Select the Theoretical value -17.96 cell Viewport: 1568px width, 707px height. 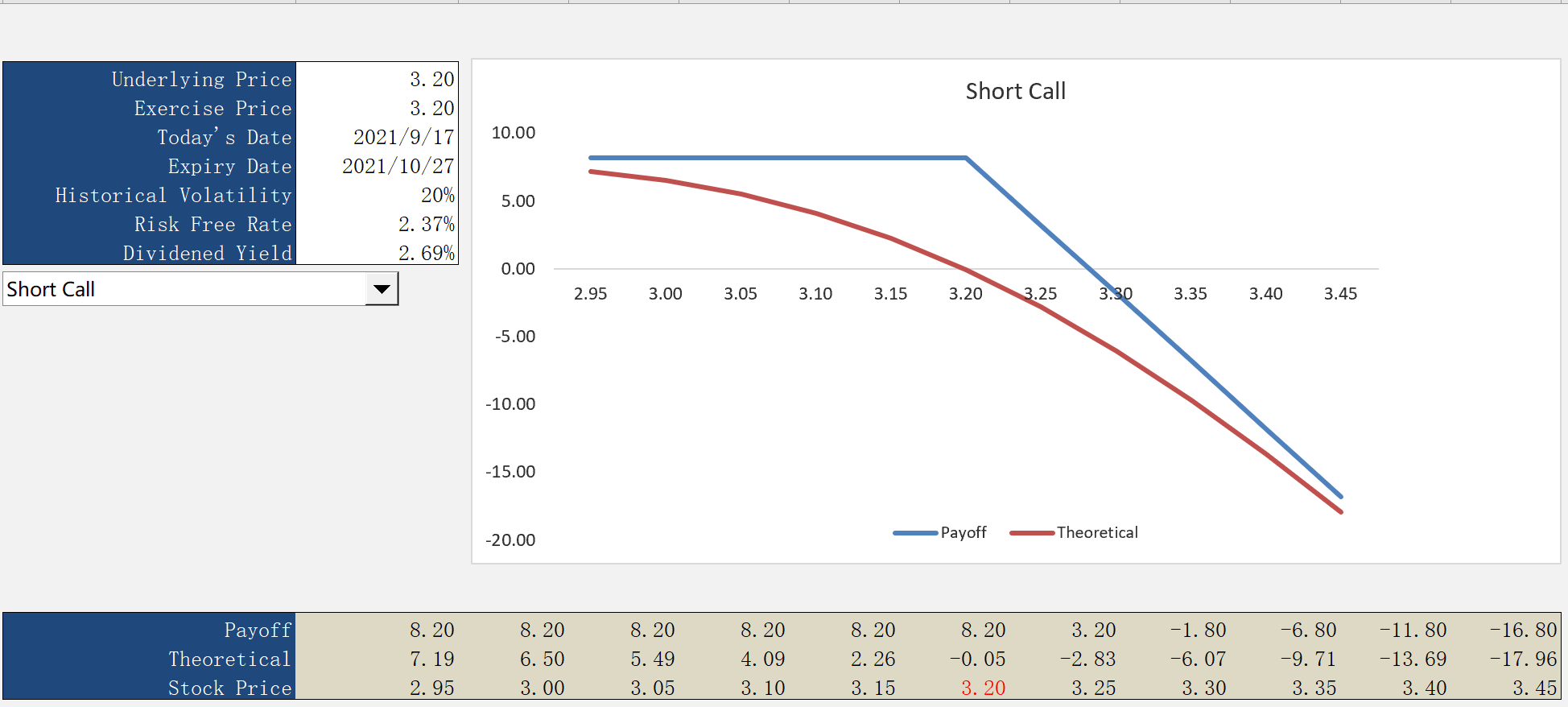pos(1523,659)
